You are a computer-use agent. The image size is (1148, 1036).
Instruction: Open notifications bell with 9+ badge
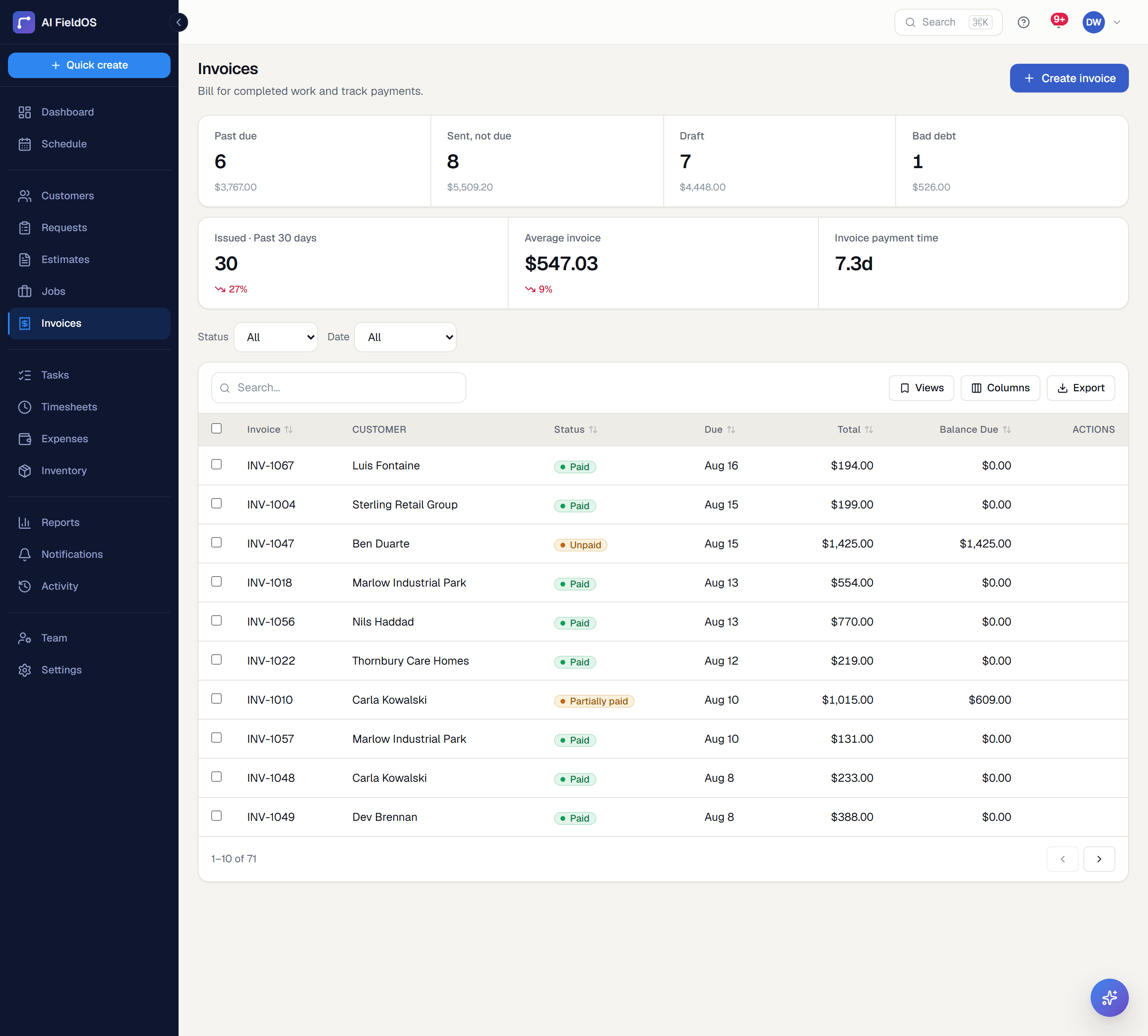pyautogui.click(x=1058, y=22)
